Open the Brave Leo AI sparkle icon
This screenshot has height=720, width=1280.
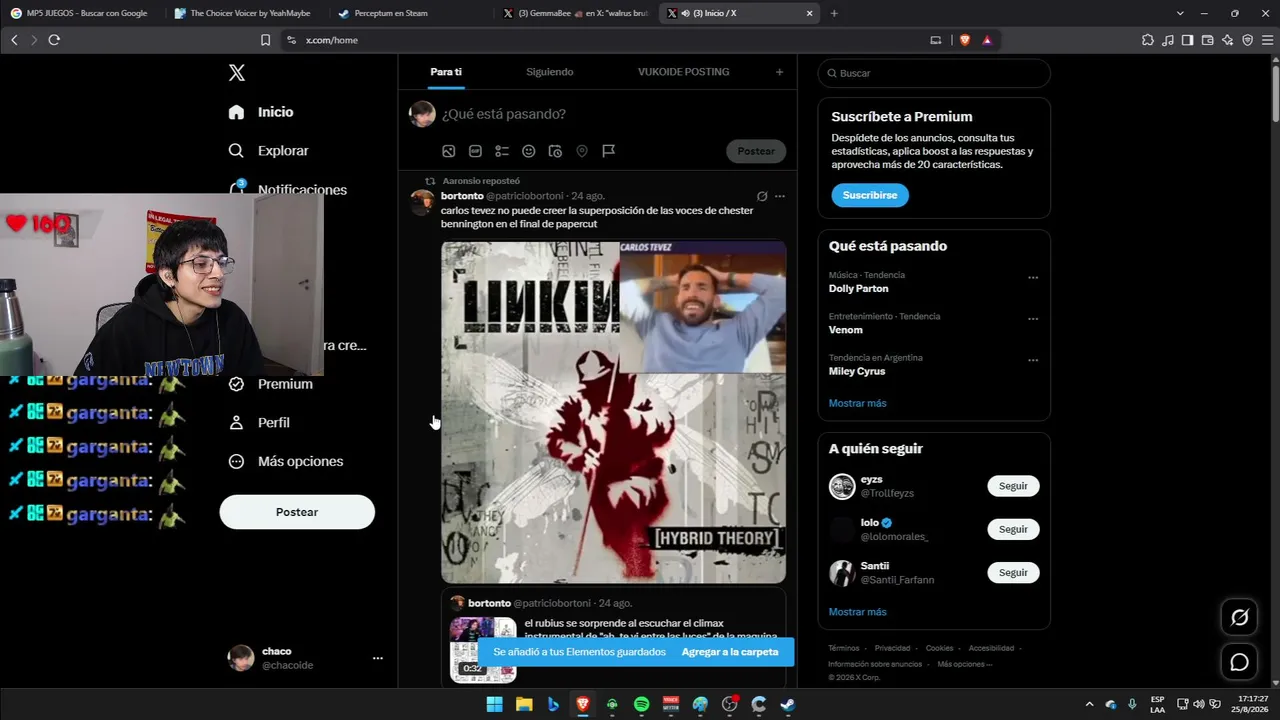(1228, 40)
